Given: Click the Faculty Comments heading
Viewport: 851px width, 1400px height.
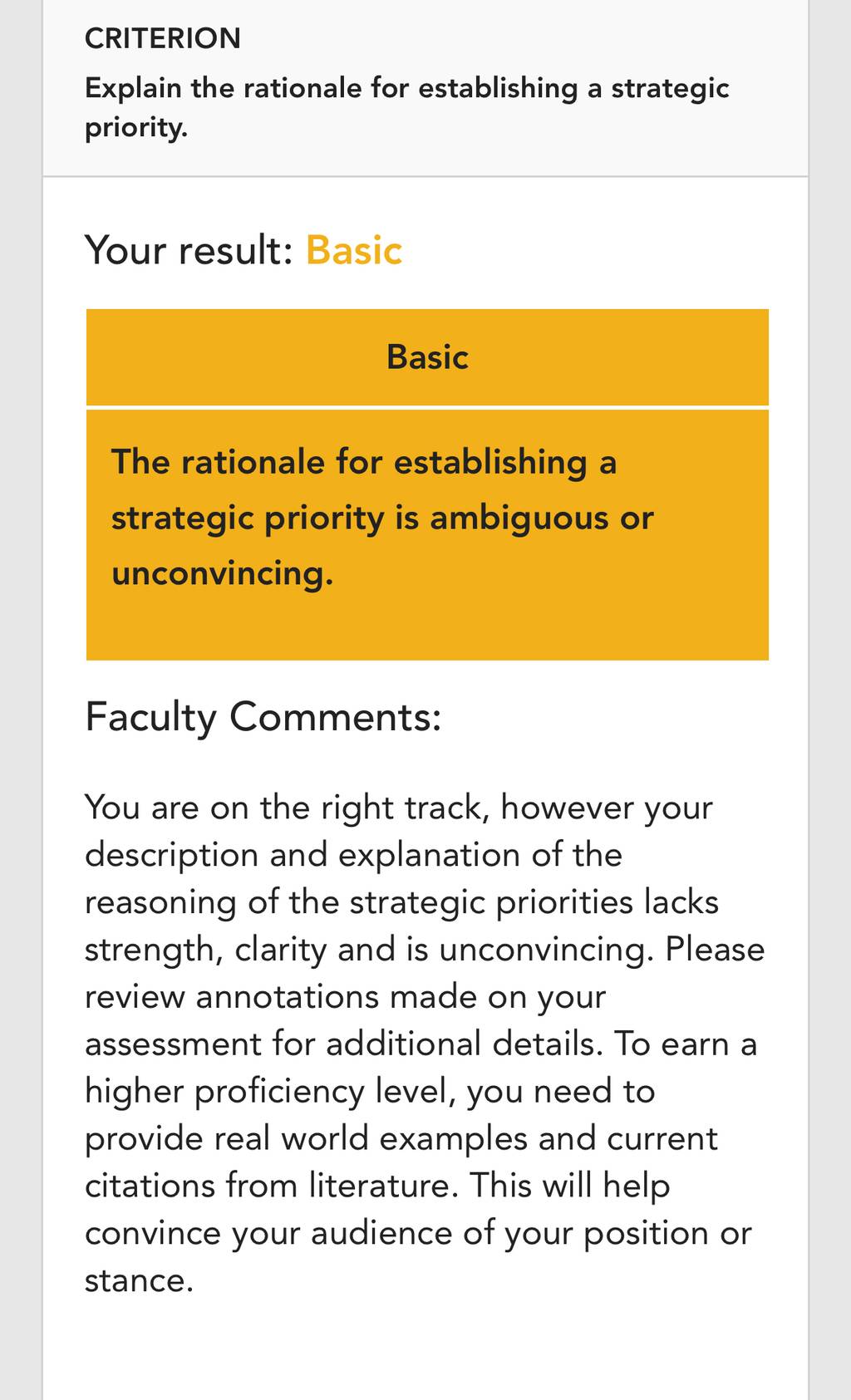Looking at the screenshot, I should [263, 717].
